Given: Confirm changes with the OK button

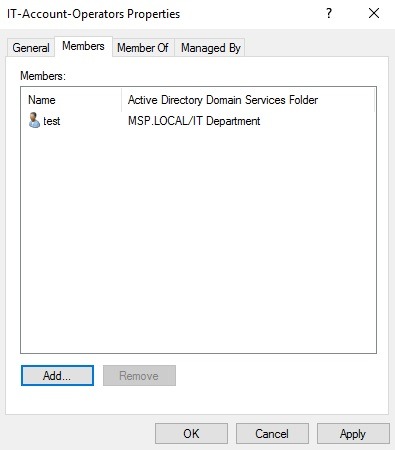Looking at the screenshot, I should pos(191,434).
